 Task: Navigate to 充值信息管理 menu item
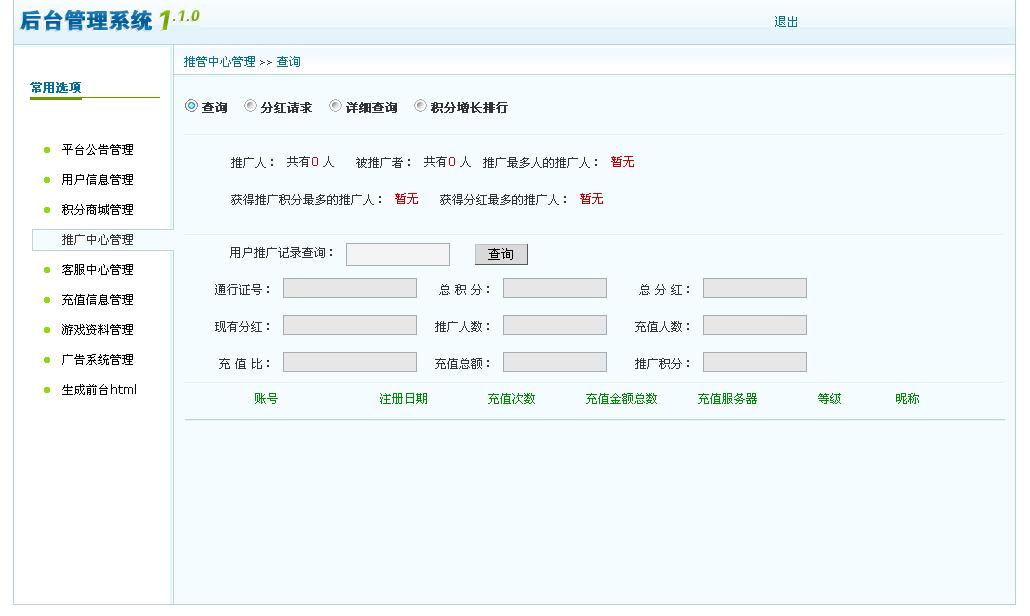coord(97,300)
